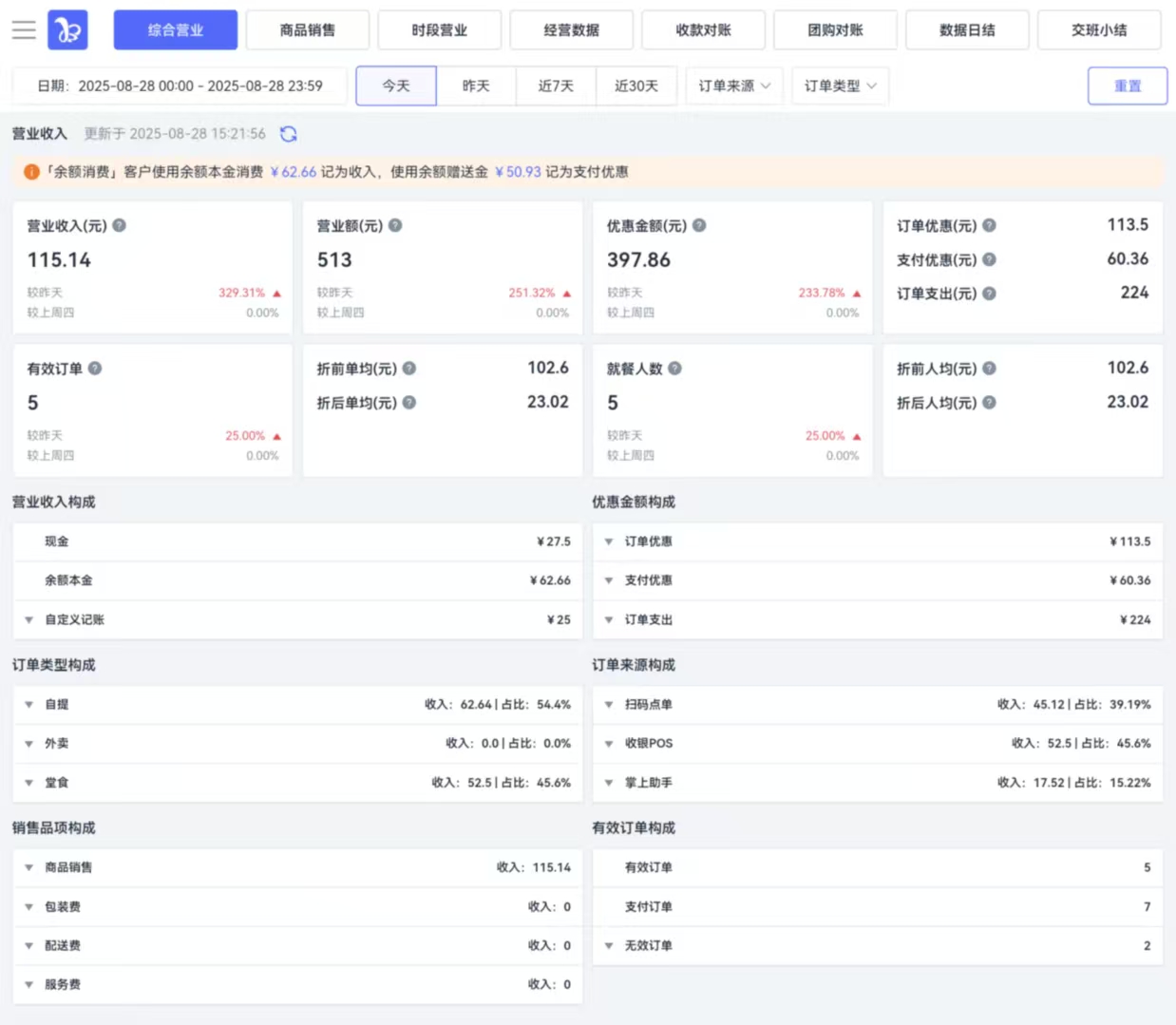Show help icon next to 营业额(元)
1176x1025 pixels.
[x=395, y=226]
